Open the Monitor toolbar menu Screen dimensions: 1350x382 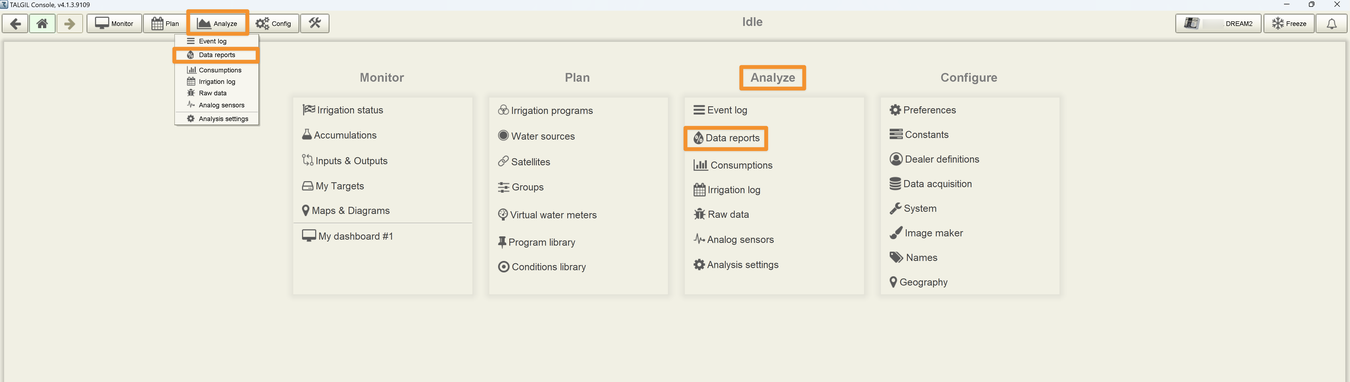(x=114, y=23)
